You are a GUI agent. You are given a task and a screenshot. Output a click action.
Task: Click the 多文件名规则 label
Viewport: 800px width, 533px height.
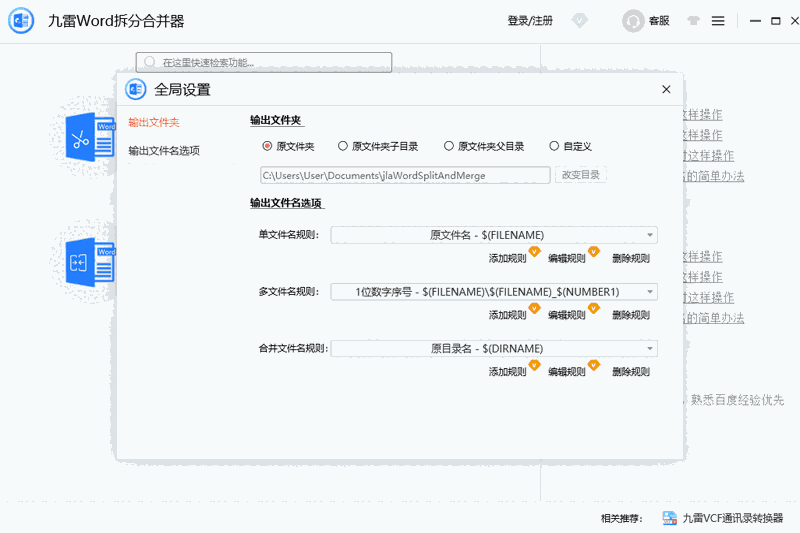[288, 292]
